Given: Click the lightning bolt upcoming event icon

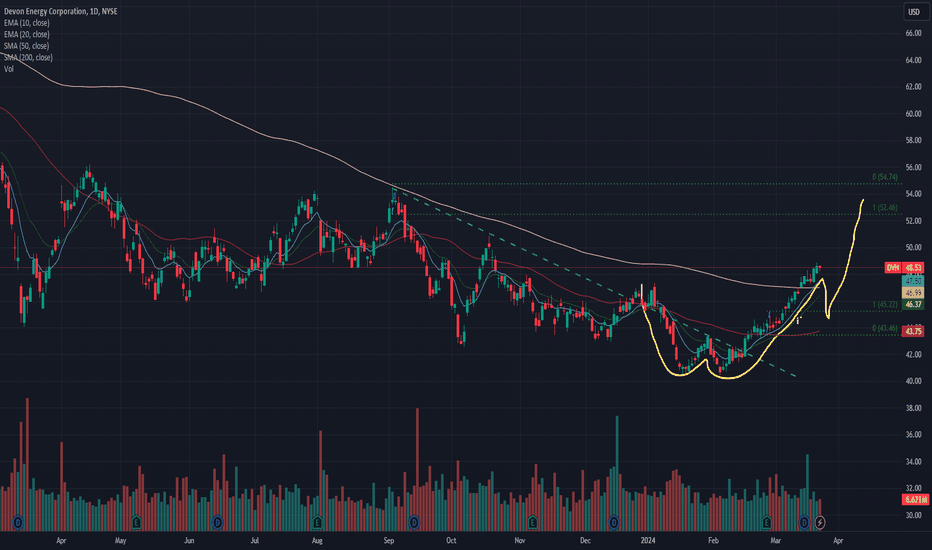Looking at the screenshot, I should pos(820,523).
